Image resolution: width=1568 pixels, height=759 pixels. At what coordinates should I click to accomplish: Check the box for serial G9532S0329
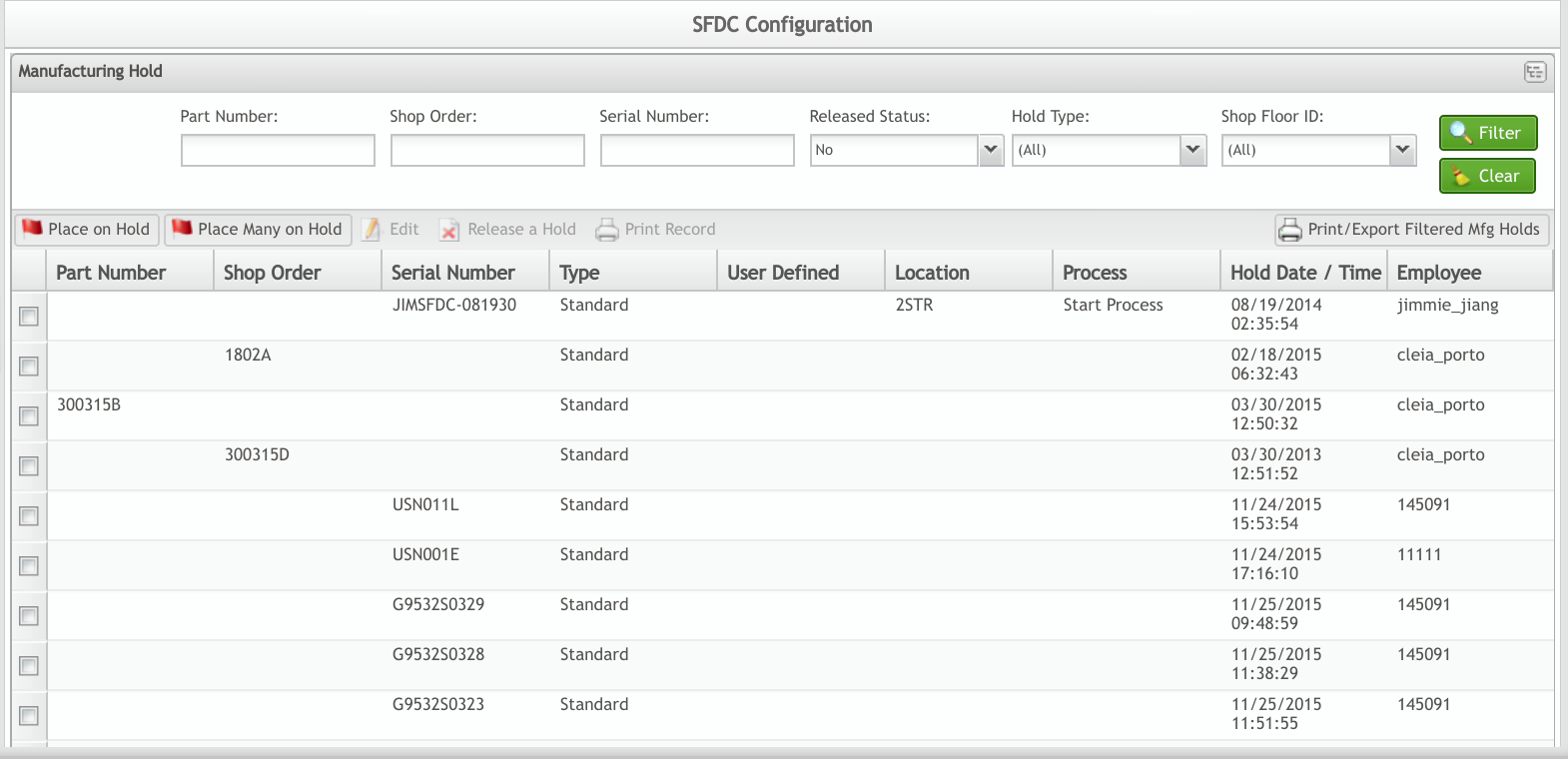(29, 616)
